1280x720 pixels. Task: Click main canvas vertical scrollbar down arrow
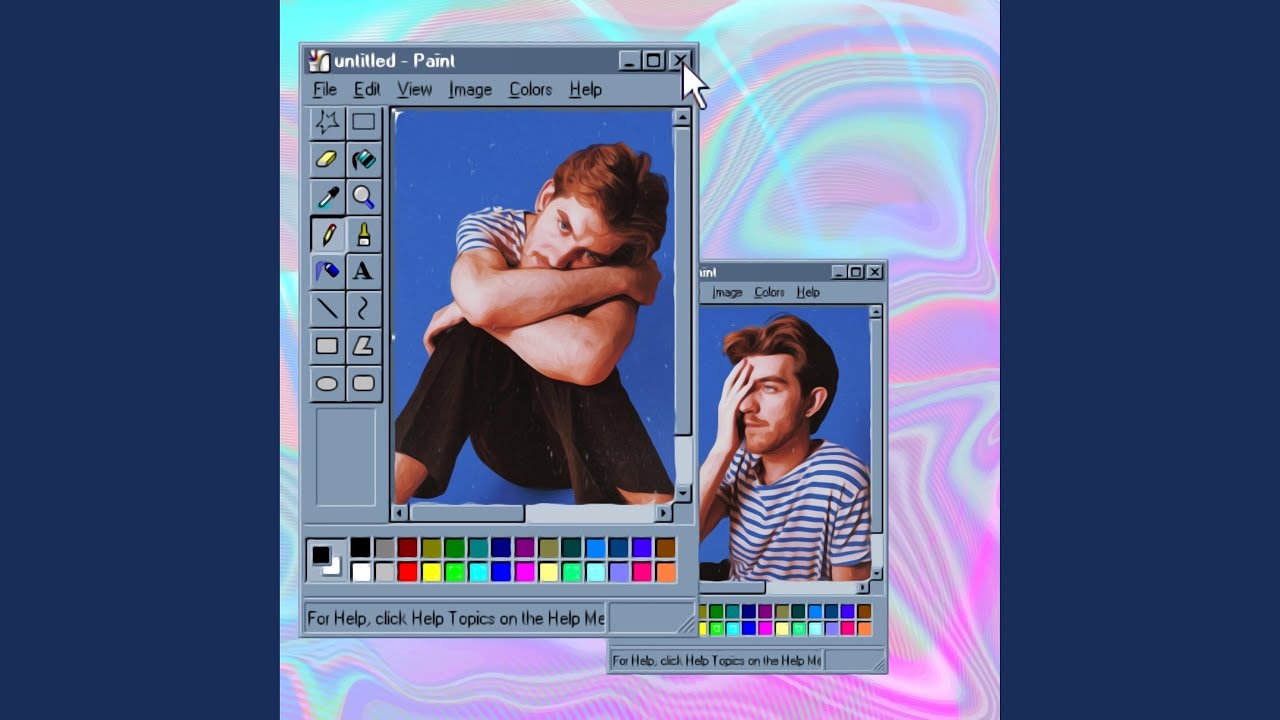tap(683, 492)
